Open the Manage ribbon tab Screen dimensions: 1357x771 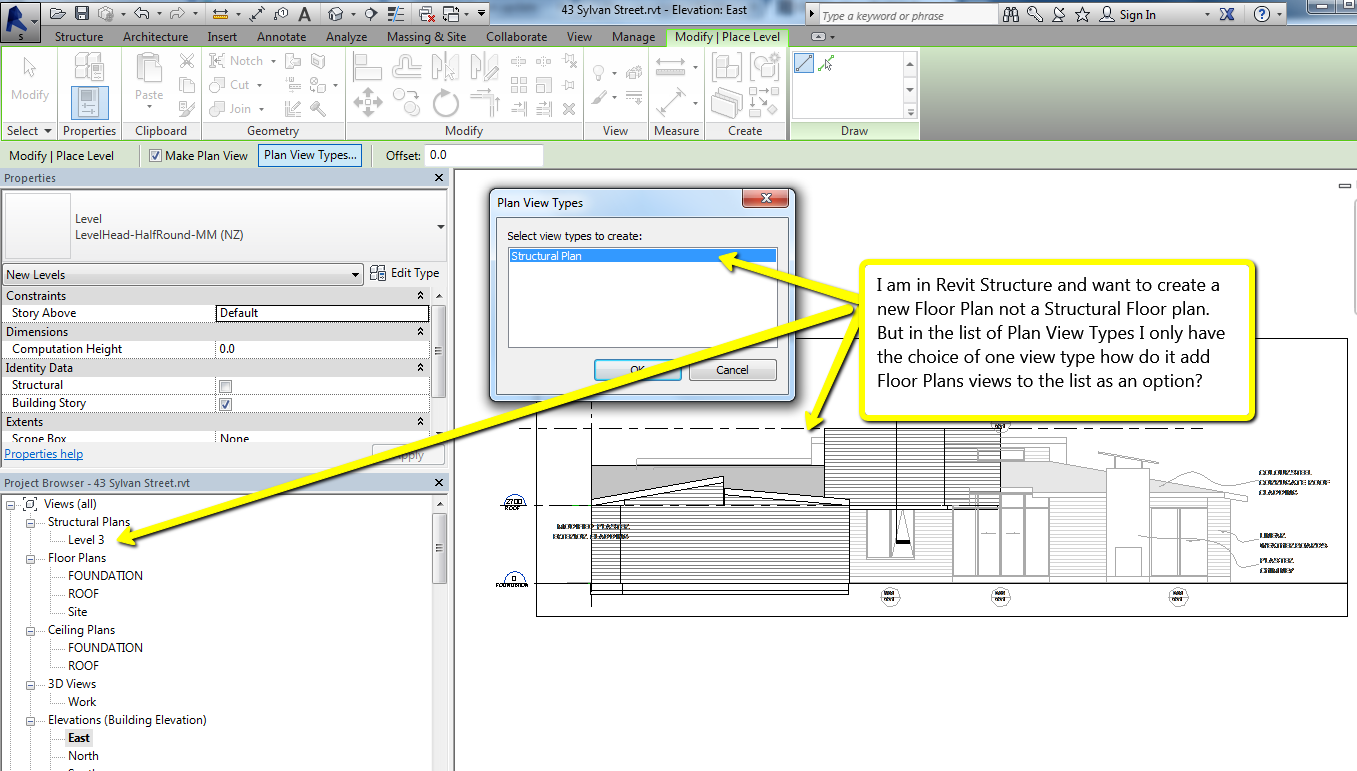click(633, 37)
